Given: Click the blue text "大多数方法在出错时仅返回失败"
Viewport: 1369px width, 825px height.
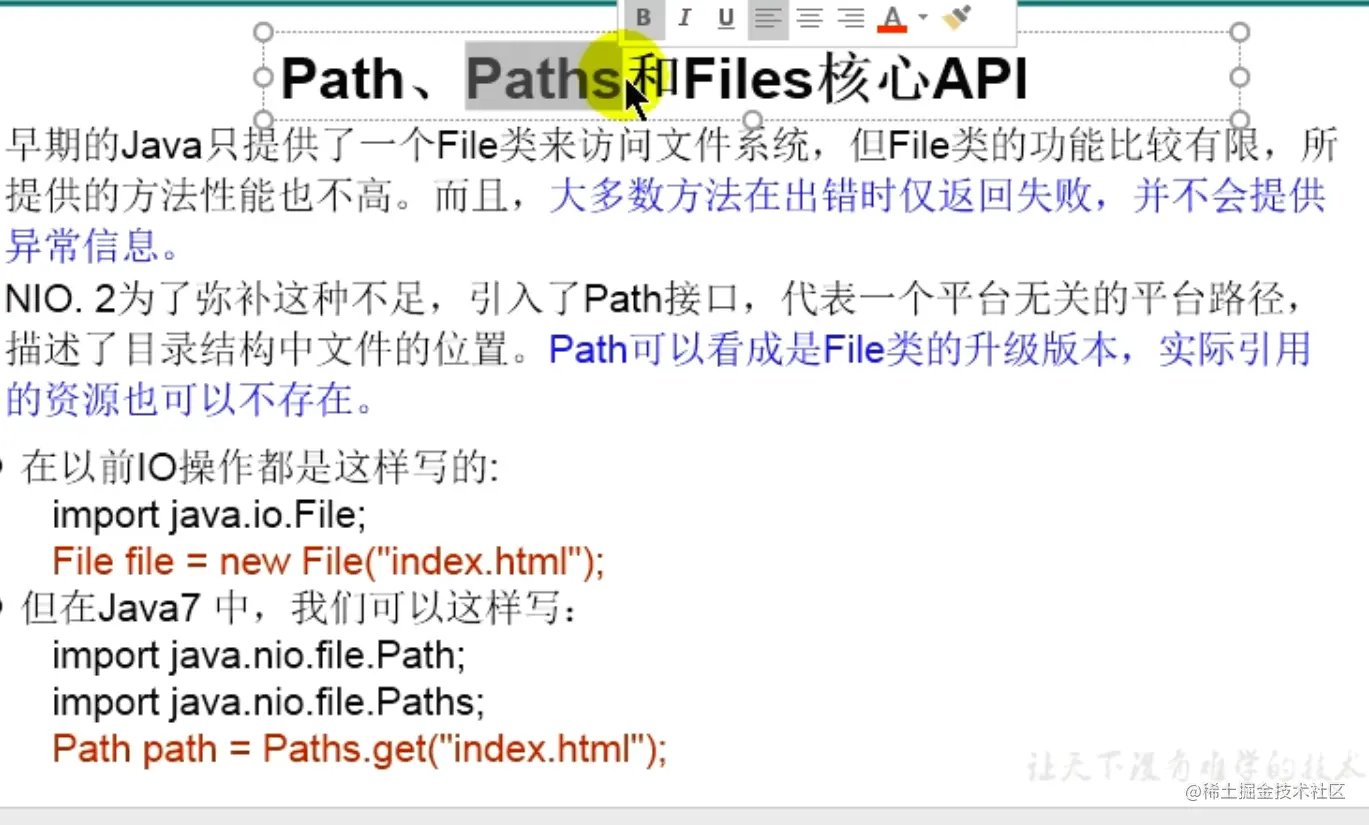Looking at the screenshot, I should click(820, 196).
